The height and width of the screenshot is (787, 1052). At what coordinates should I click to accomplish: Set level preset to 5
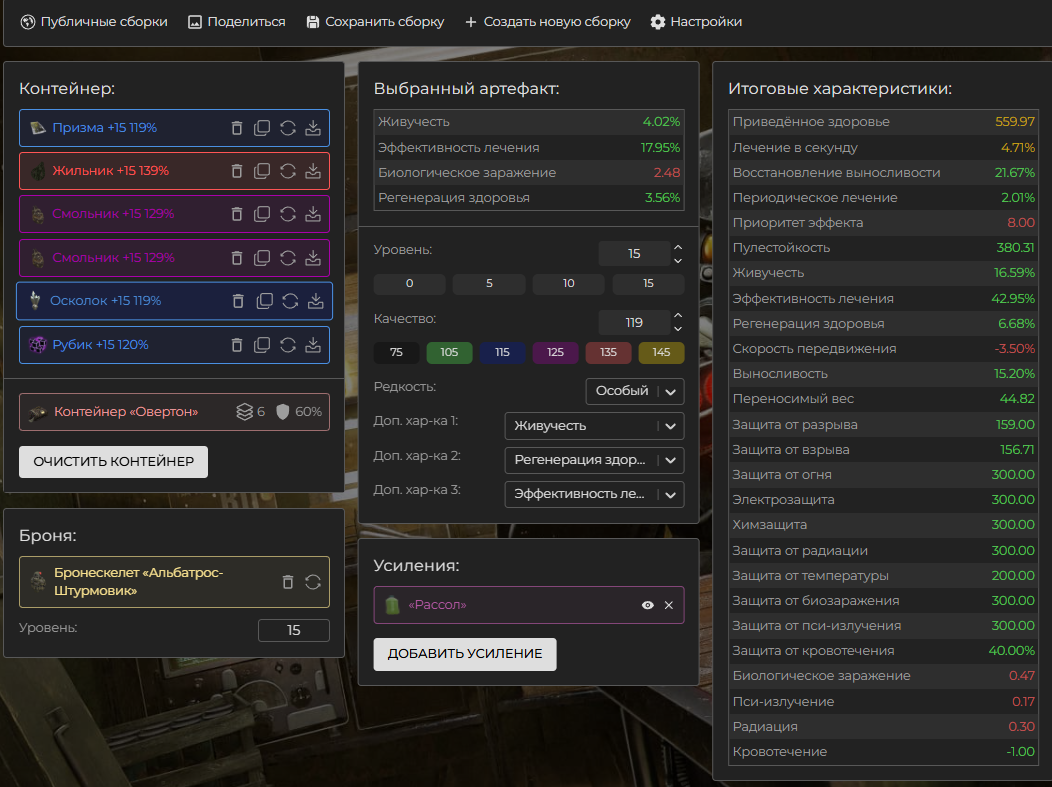489,284
